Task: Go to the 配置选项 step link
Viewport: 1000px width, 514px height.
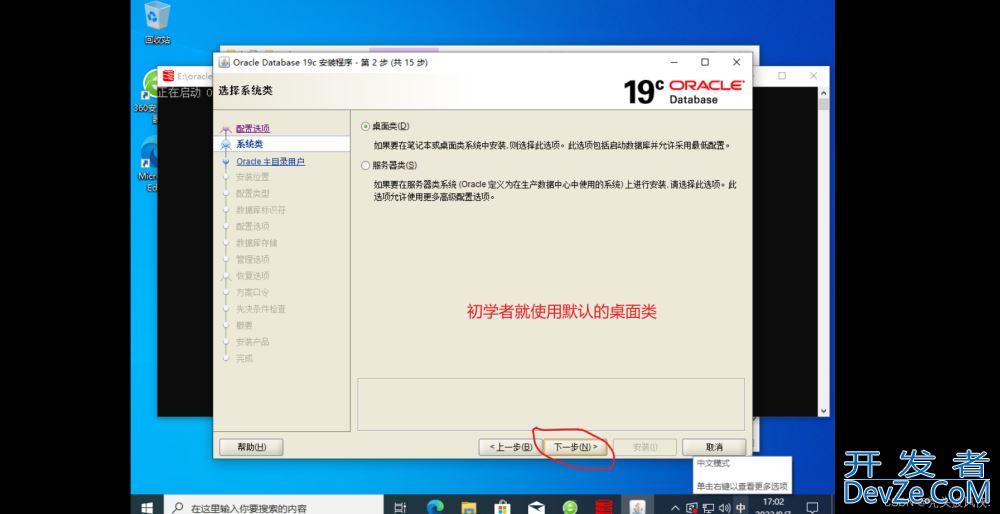Action: 253,128
